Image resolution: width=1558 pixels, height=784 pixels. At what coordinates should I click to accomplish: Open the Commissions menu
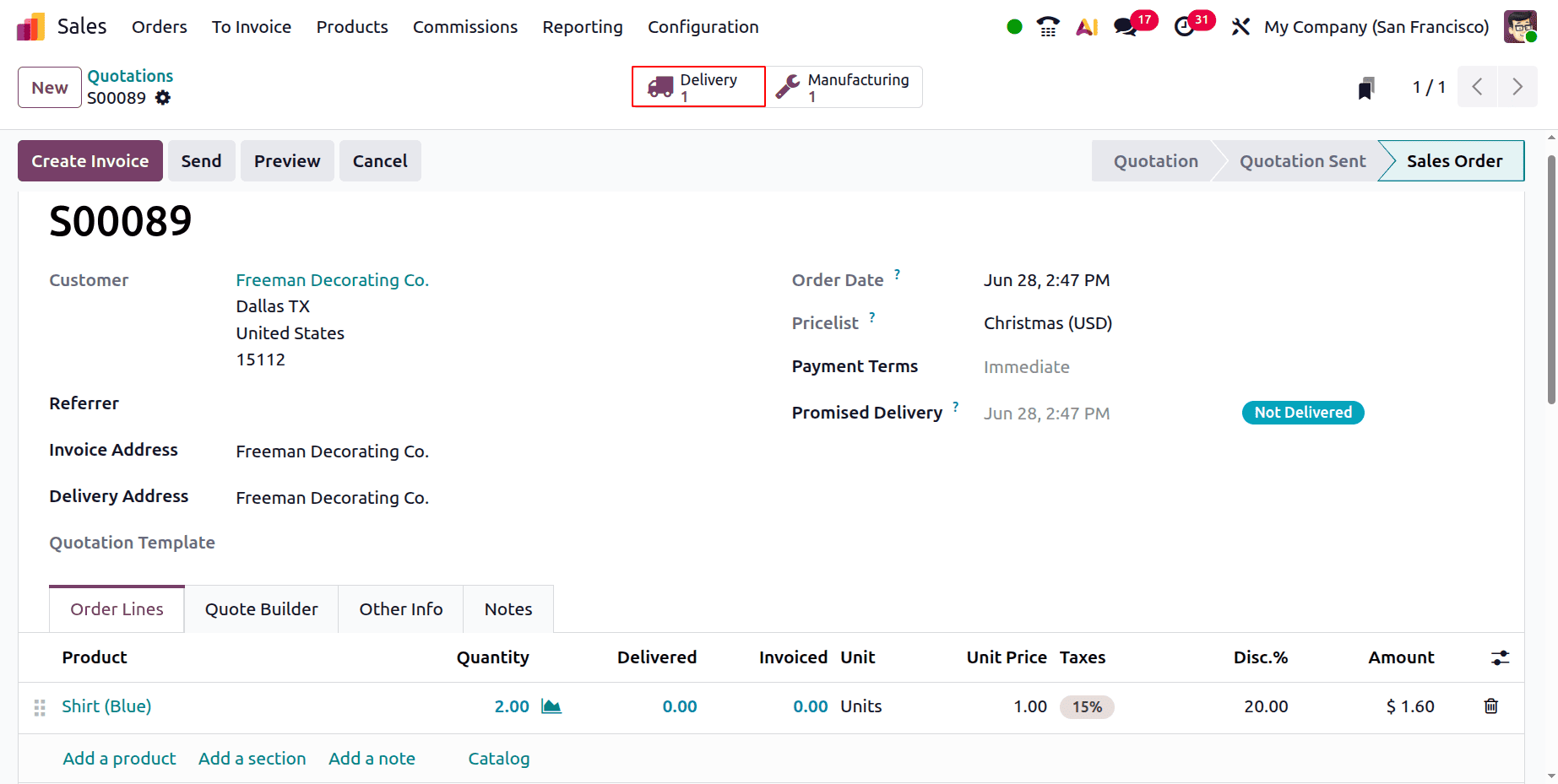(465, 27)
